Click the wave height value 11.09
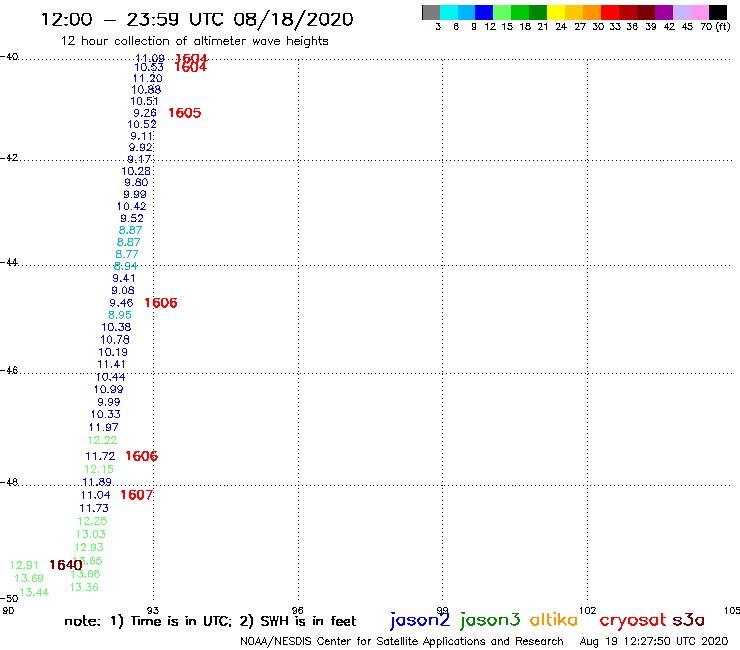Screen dimensions: 740x650 click(x=150, y=58)
